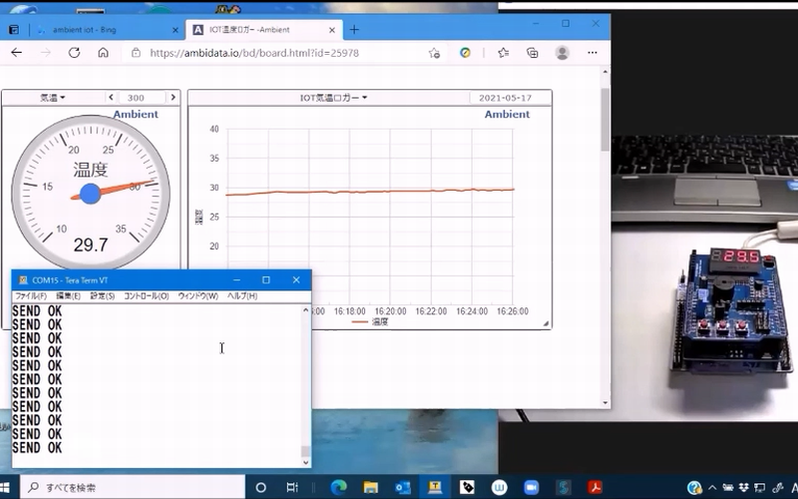Open Microsoft Edge from taskbar
798x499 pixels.
pyautogui.click(x=337, y=487)
